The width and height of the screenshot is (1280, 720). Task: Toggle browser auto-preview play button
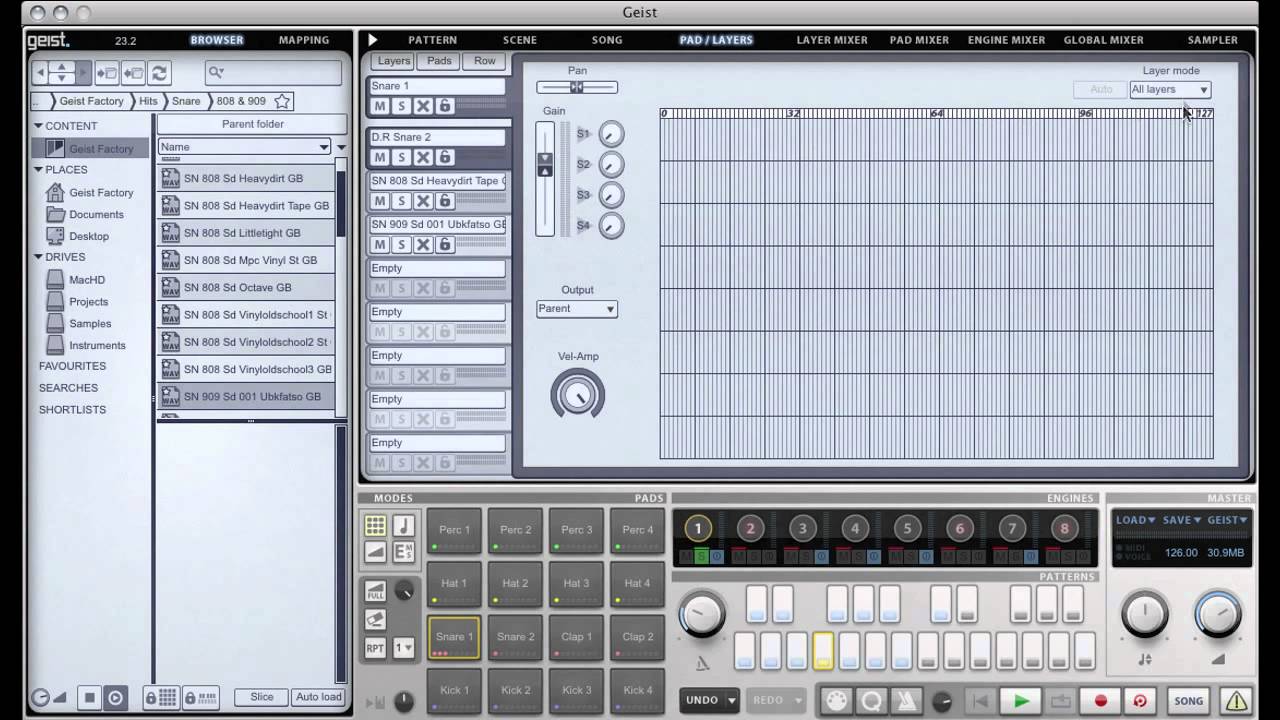point(115,698)
